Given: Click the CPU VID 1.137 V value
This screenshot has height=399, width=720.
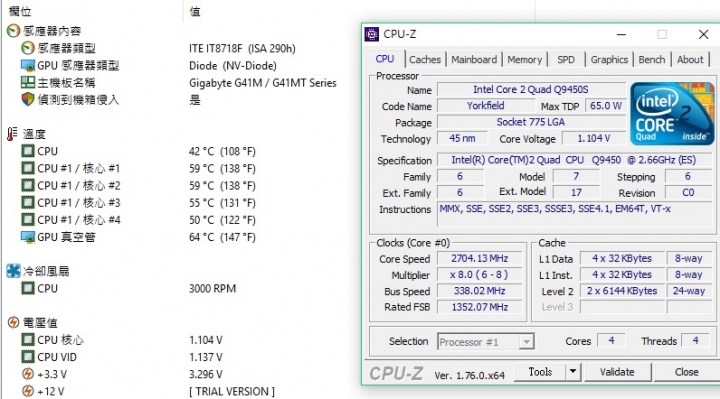Looking at the screenshot, I should coord(206,357).
